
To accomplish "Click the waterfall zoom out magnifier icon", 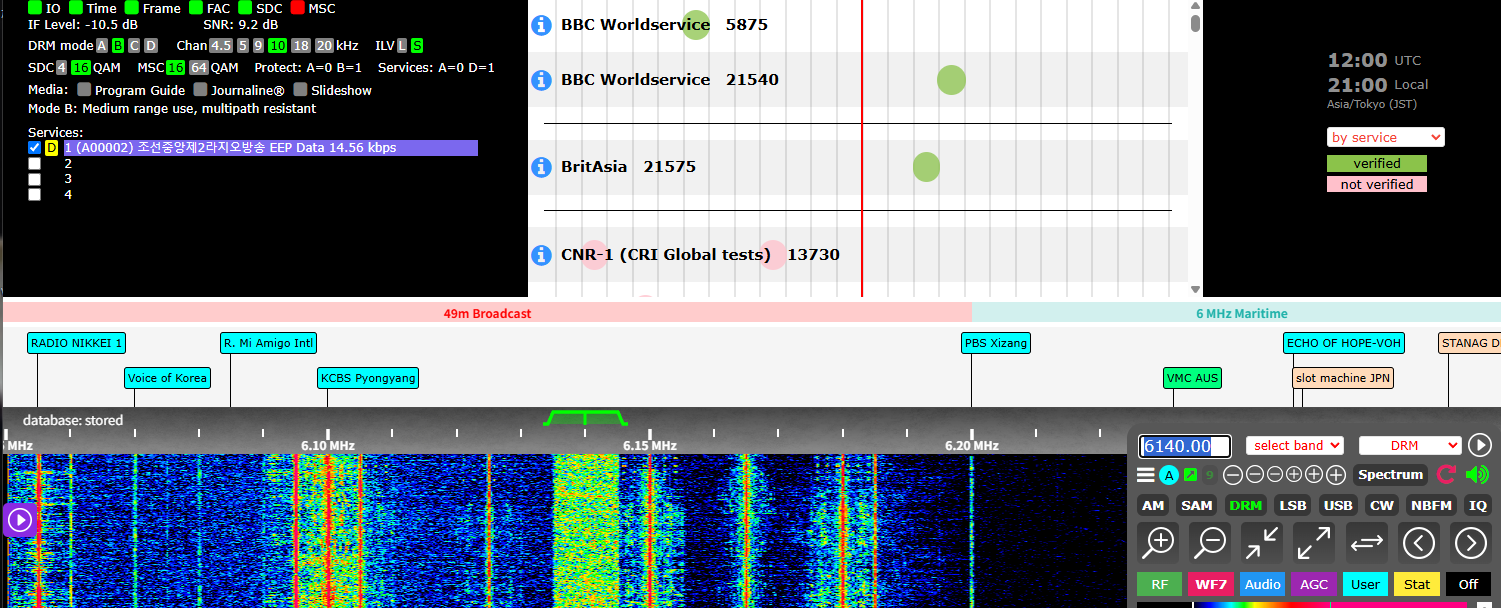I will tap(1210, 542).
